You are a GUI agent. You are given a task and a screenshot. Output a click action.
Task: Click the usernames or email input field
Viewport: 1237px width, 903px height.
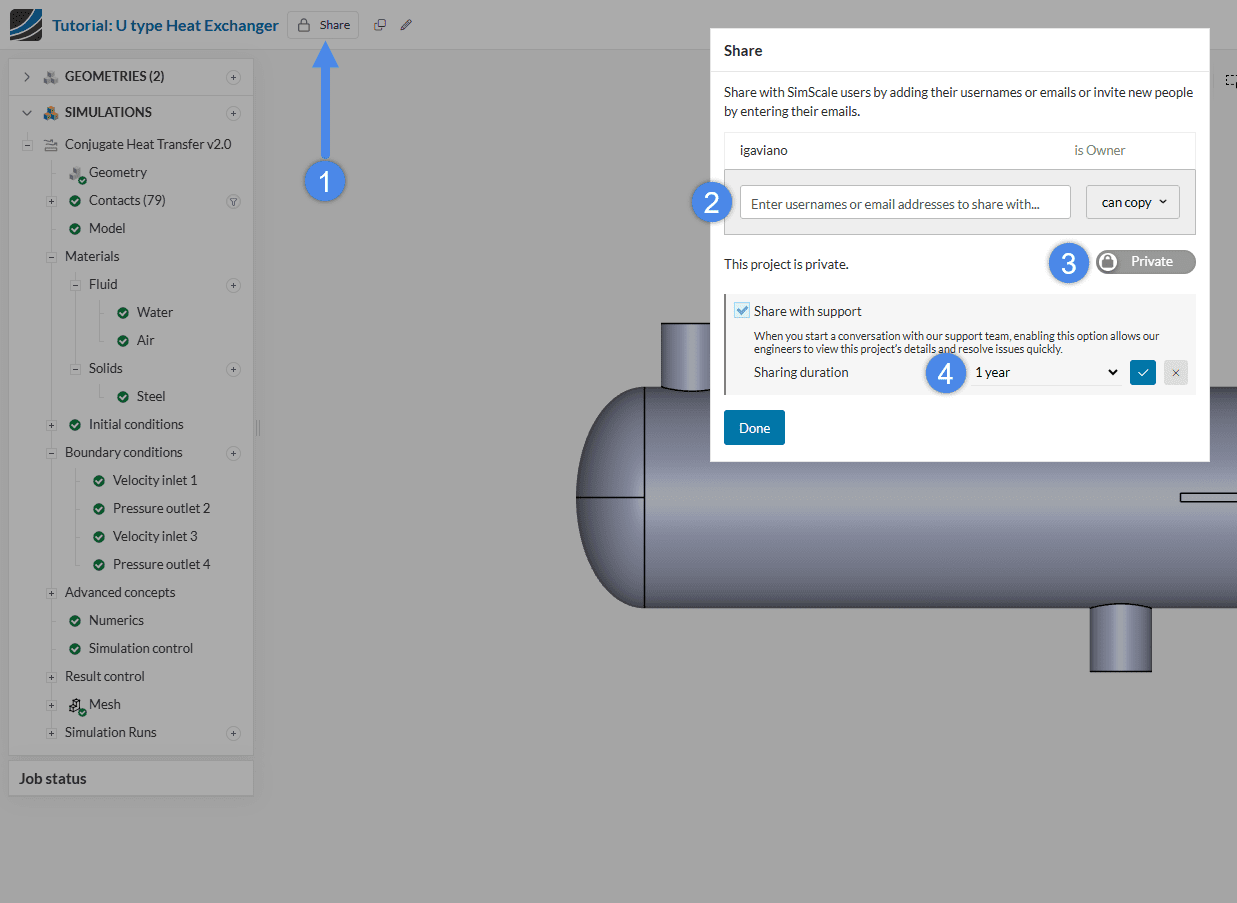click(904, 203)
